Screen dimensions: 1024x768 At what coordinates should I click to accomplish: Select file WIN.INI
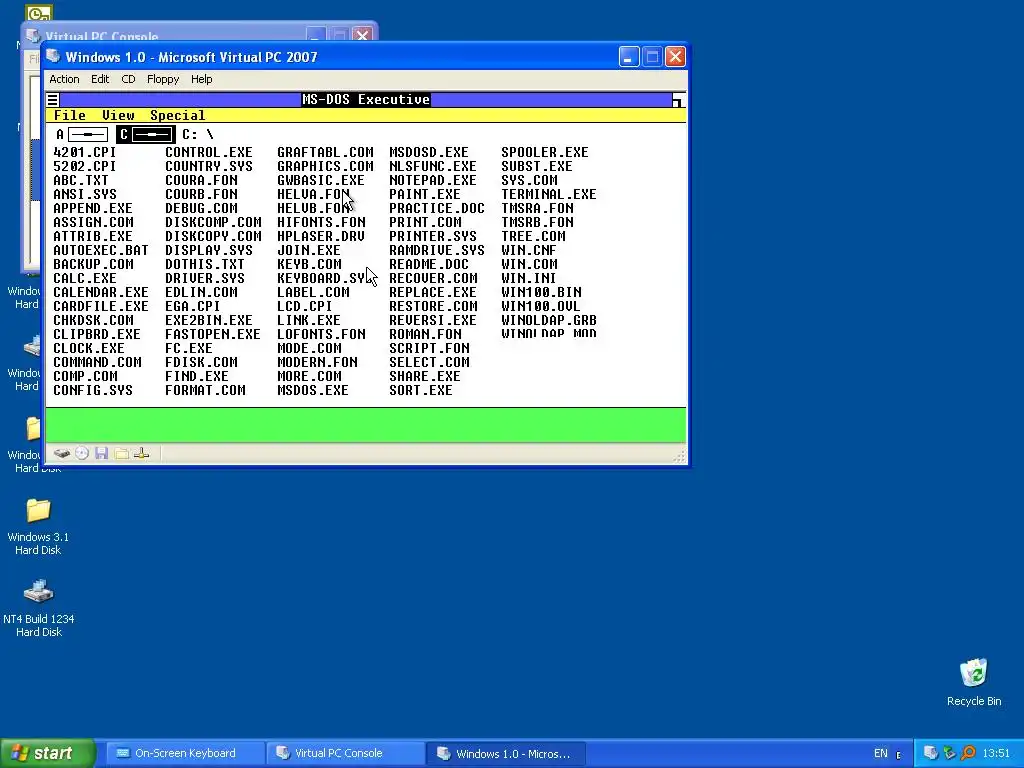[x=528, y=278]
